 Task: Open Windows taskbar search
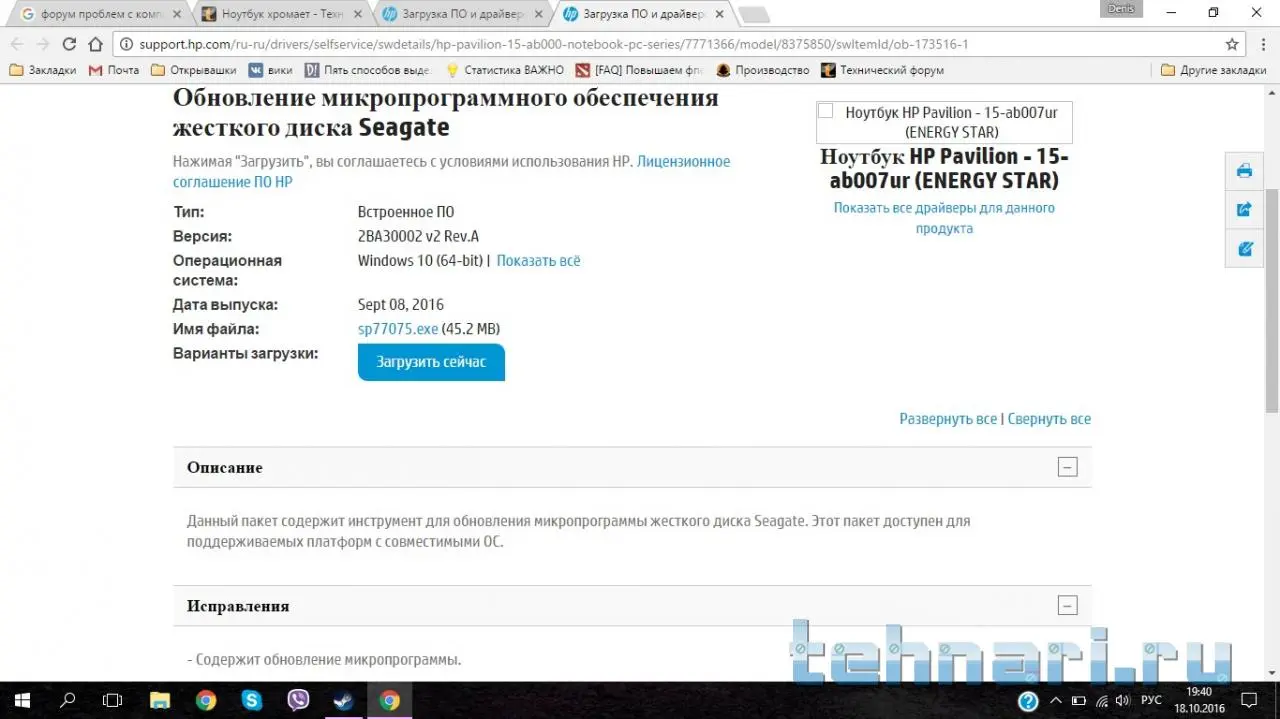(x=68, y=700)
